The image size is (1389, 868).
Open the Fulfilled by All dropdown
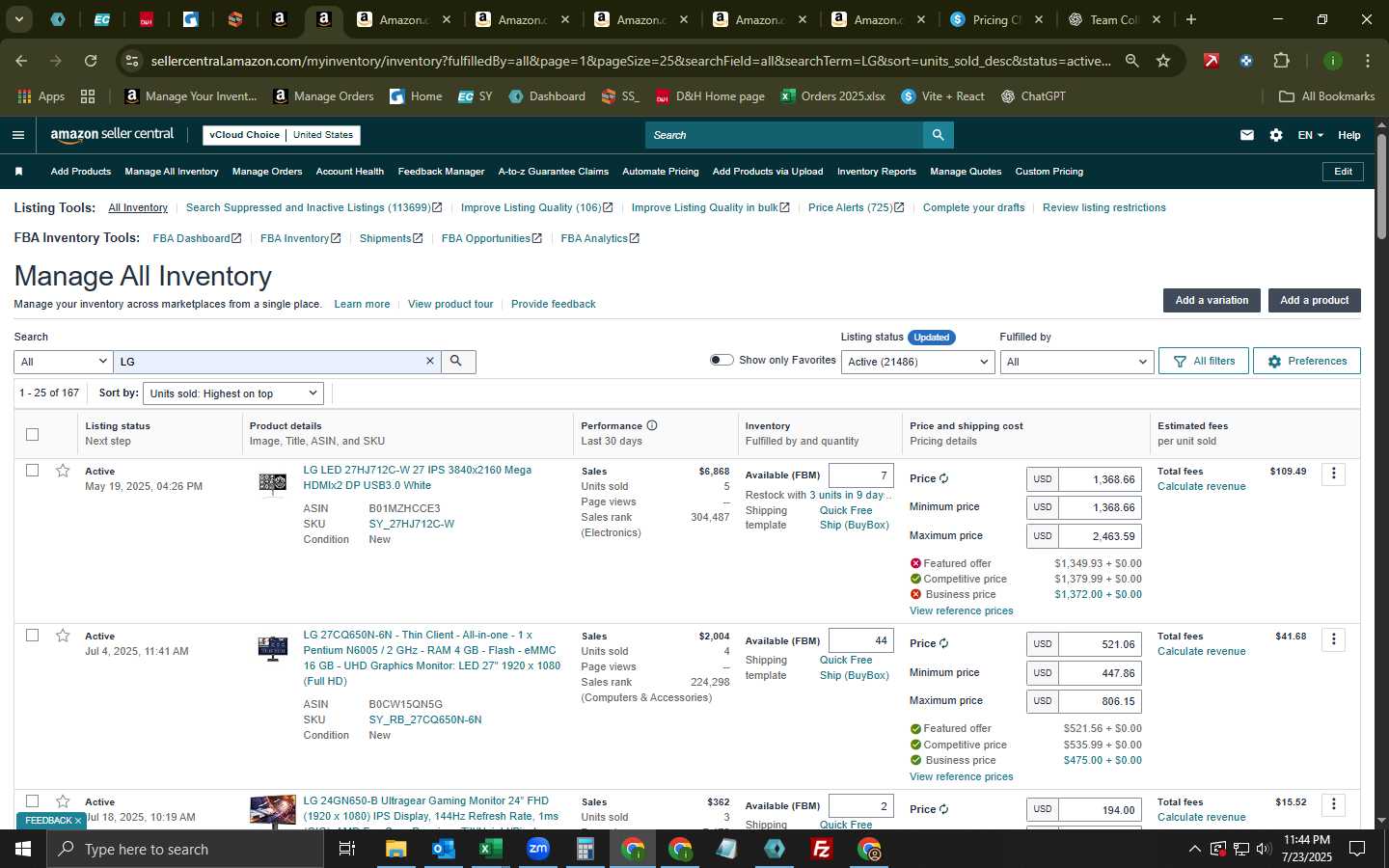tap(1076, 362)
